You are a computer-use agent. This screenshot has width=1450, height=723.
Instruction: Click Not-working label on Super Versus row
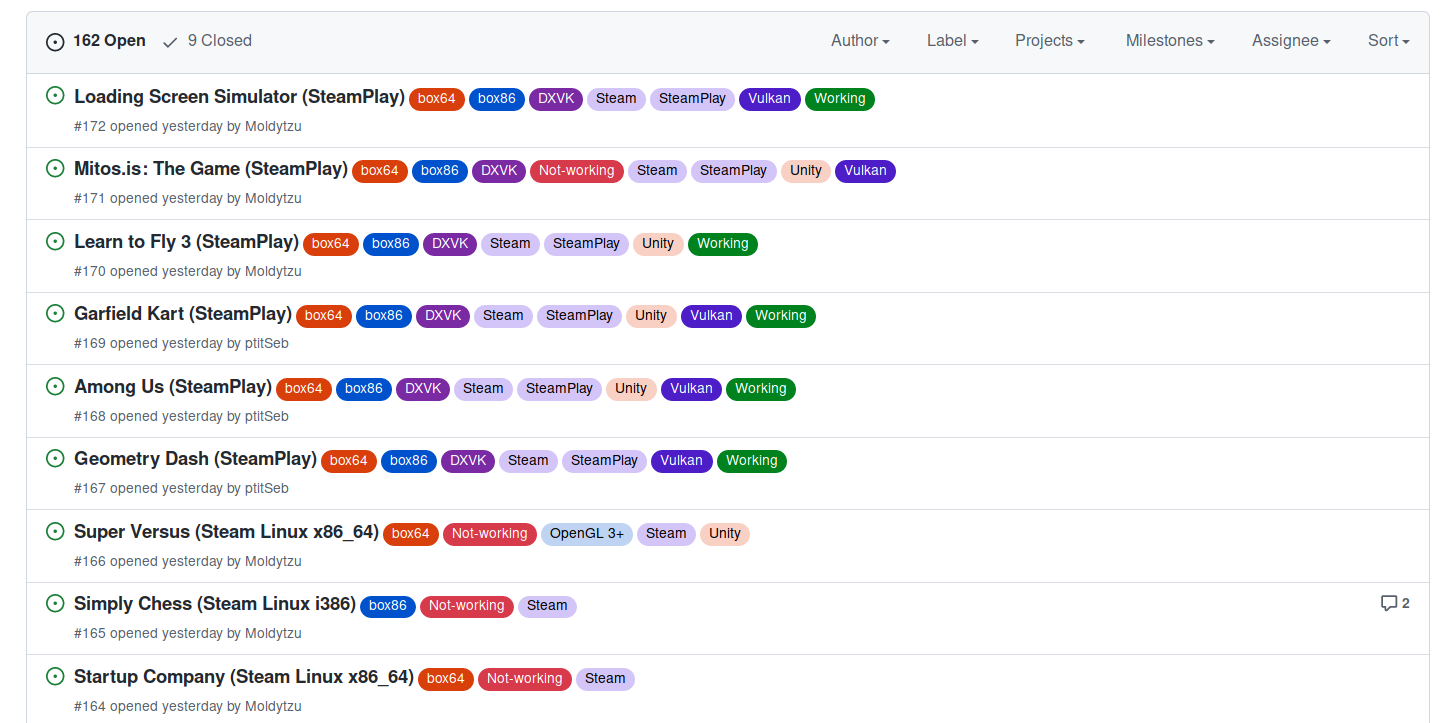490,534
